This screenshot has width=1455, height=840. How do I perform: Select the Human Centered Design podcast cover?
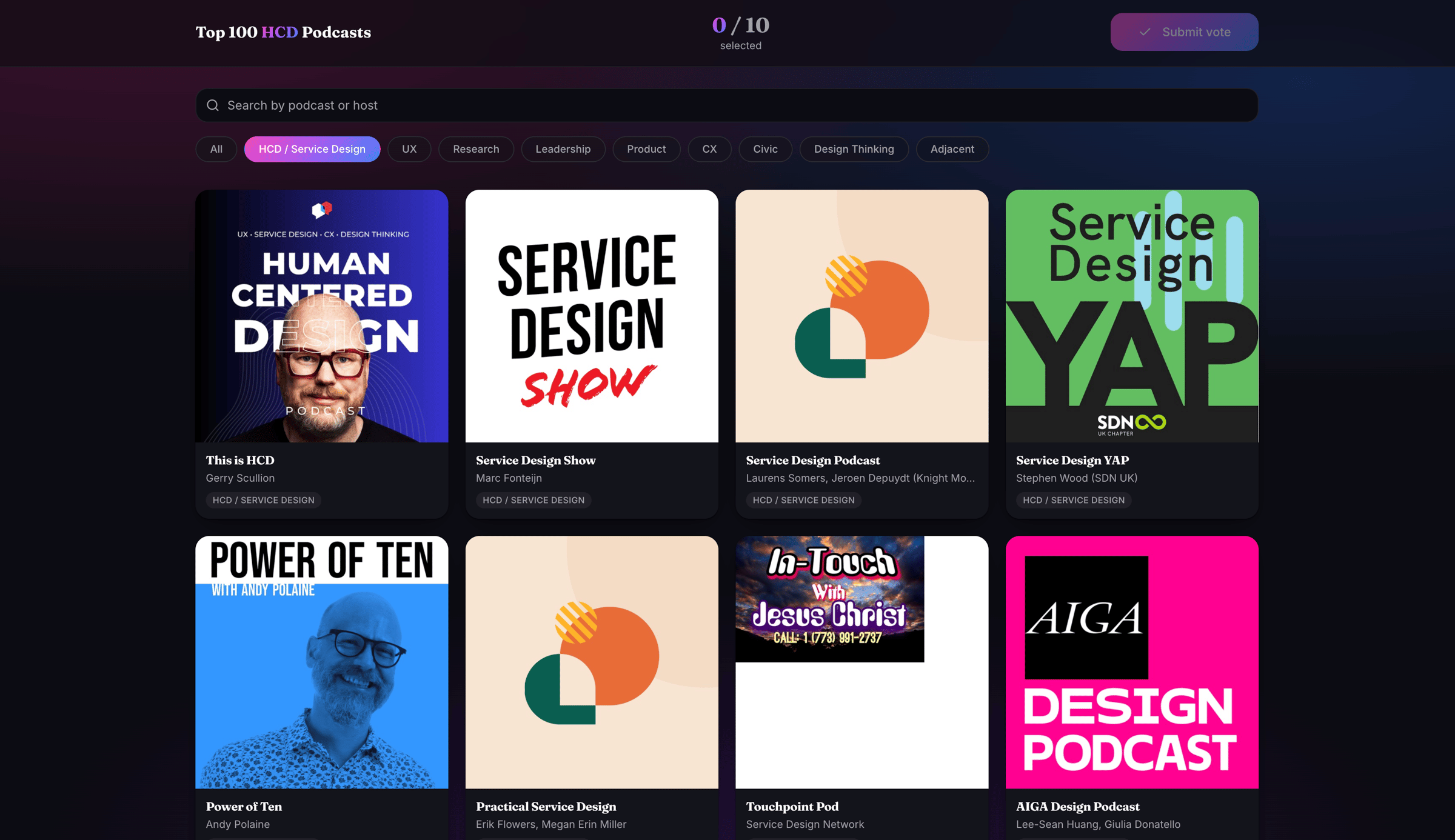(x=322, y=316)
